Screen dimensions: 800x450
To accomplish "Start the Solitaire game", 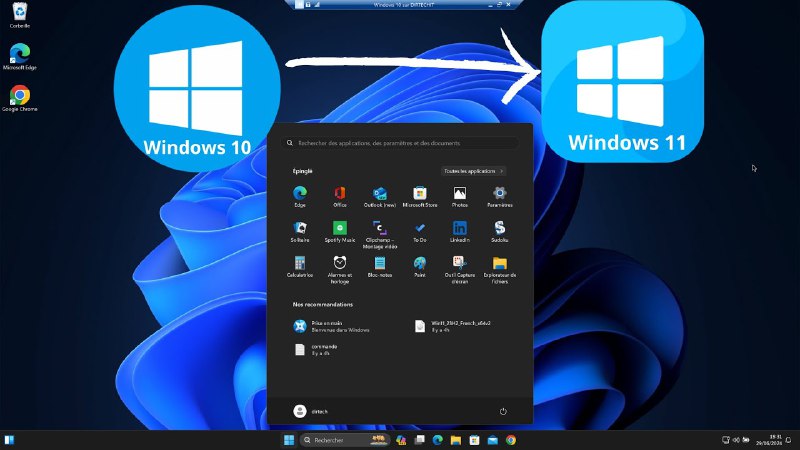I will click(300, 232).
